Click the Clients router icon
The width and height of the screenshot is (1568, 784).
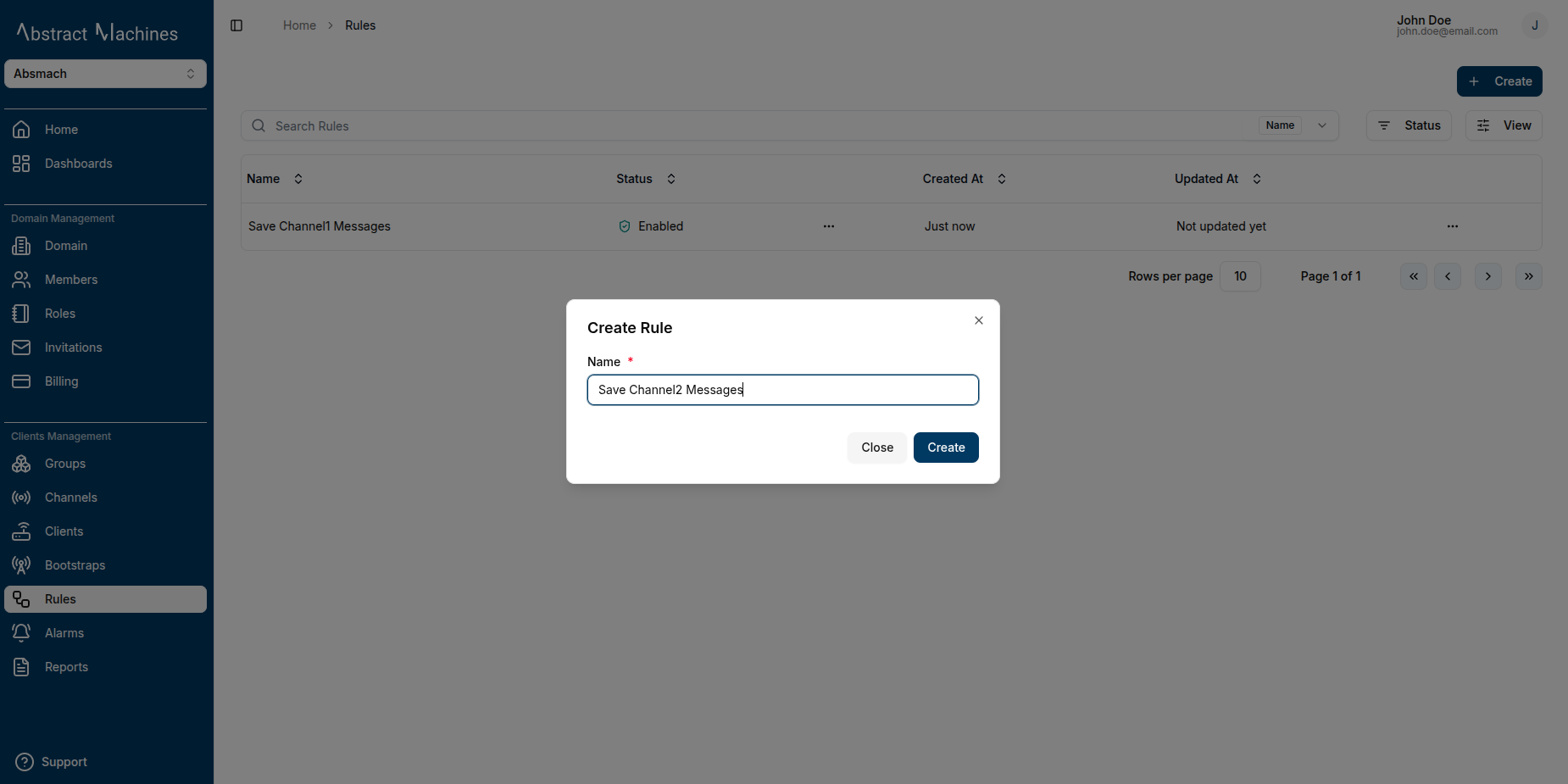tap(21, 531)
